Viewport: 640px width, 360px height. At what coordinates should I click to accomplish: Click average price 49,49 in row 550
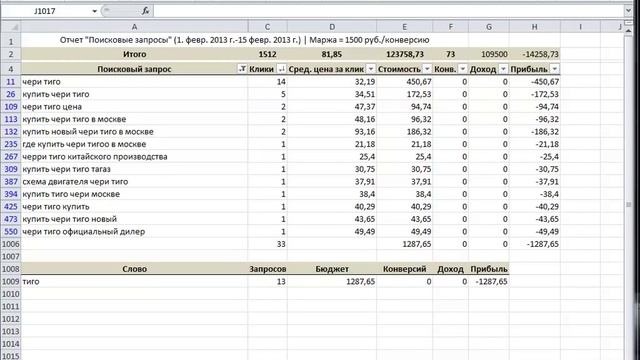(332, 232)
